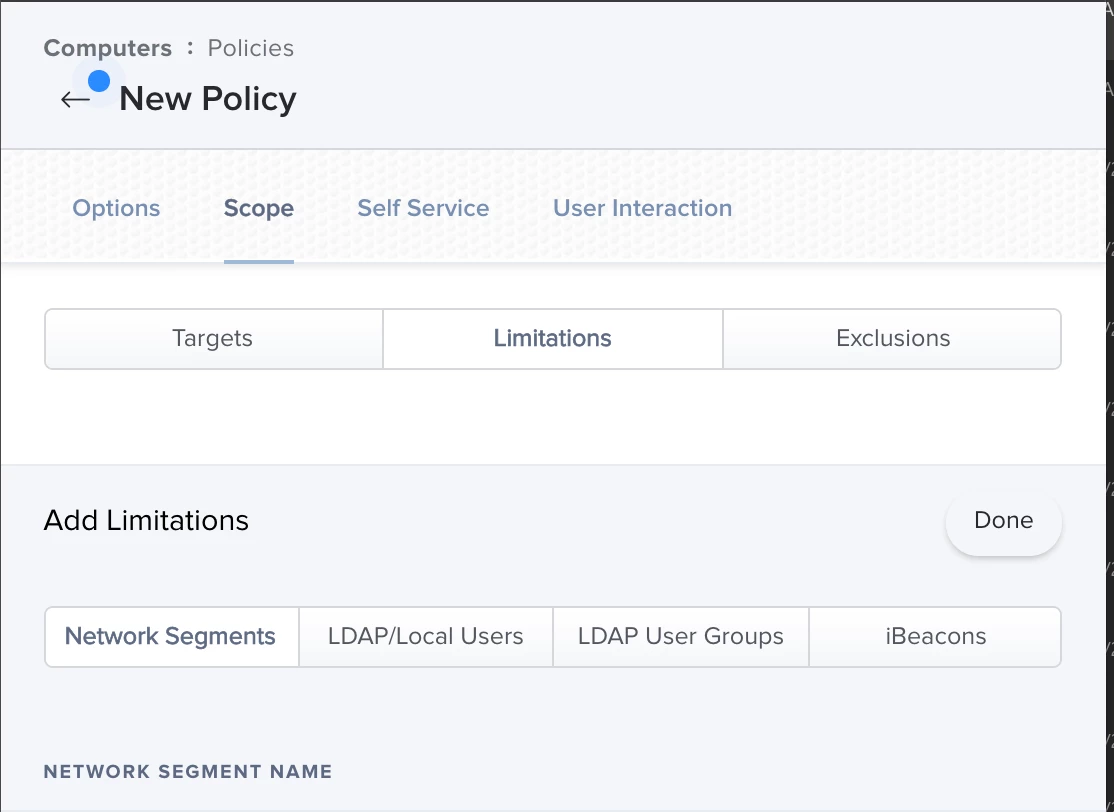Show the iBeacons limitation list
1114x812 pixels.
[x=935, y=636]
